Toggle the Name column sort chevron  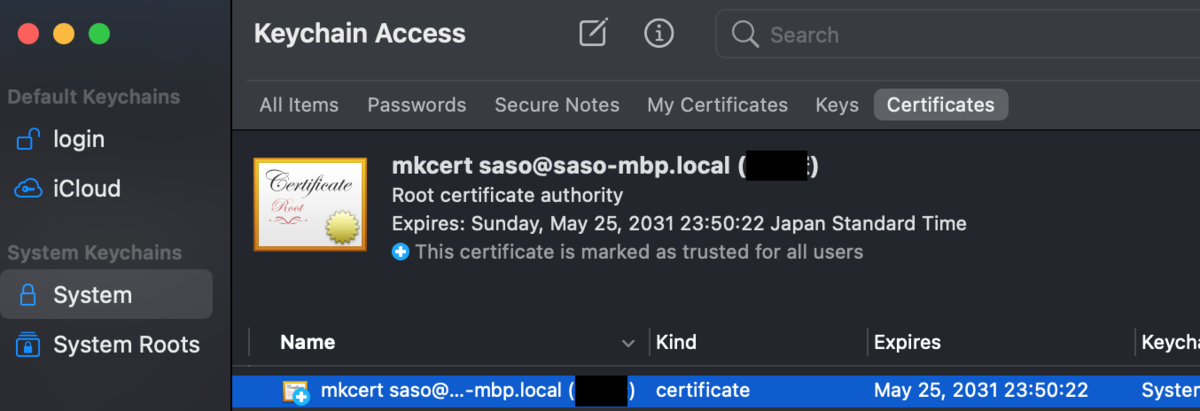click(x=628, y=343)
